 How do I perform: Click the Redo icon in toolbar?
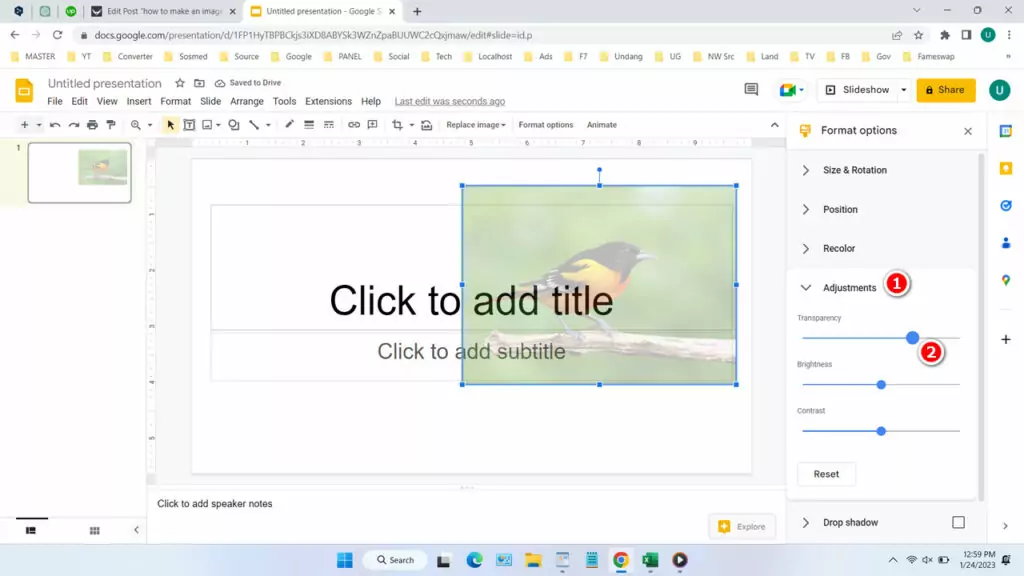pyautogui.click(x=74, y=125)
